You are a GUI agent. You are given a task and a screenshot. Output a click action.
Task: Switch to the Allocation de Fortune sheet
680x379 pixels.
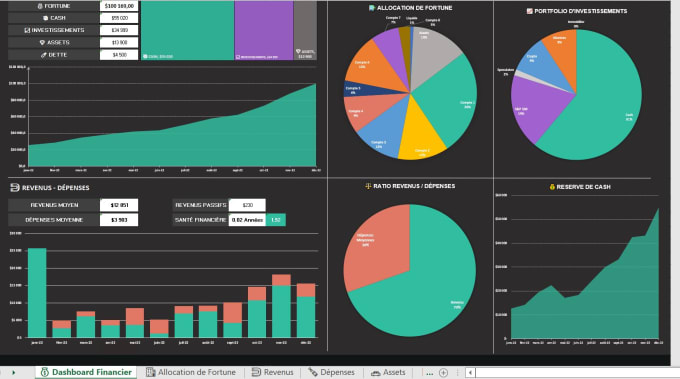coord(191,372)
